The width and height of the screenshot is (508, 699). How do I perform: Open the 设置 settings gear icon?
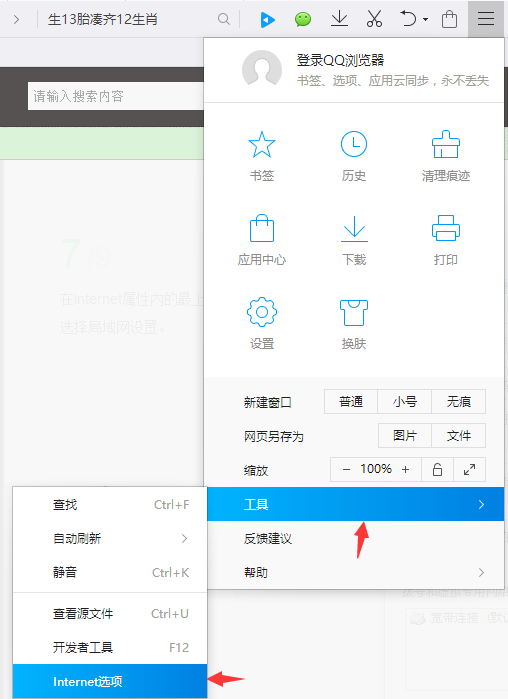[x=262, y=312]
